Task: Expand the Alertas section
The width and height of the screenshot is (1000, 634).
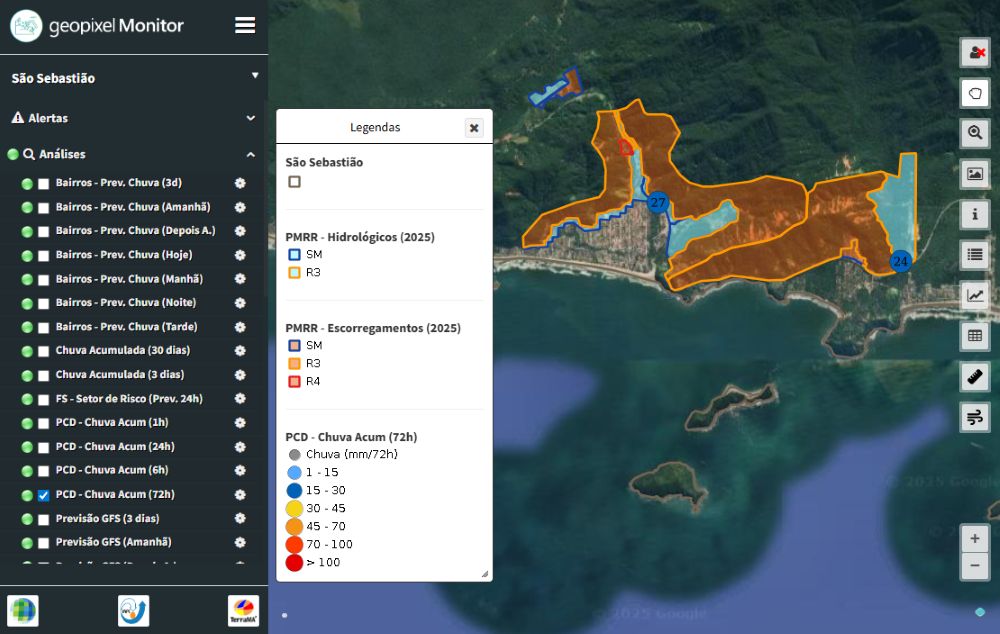Action: click(x=250, y=118)
